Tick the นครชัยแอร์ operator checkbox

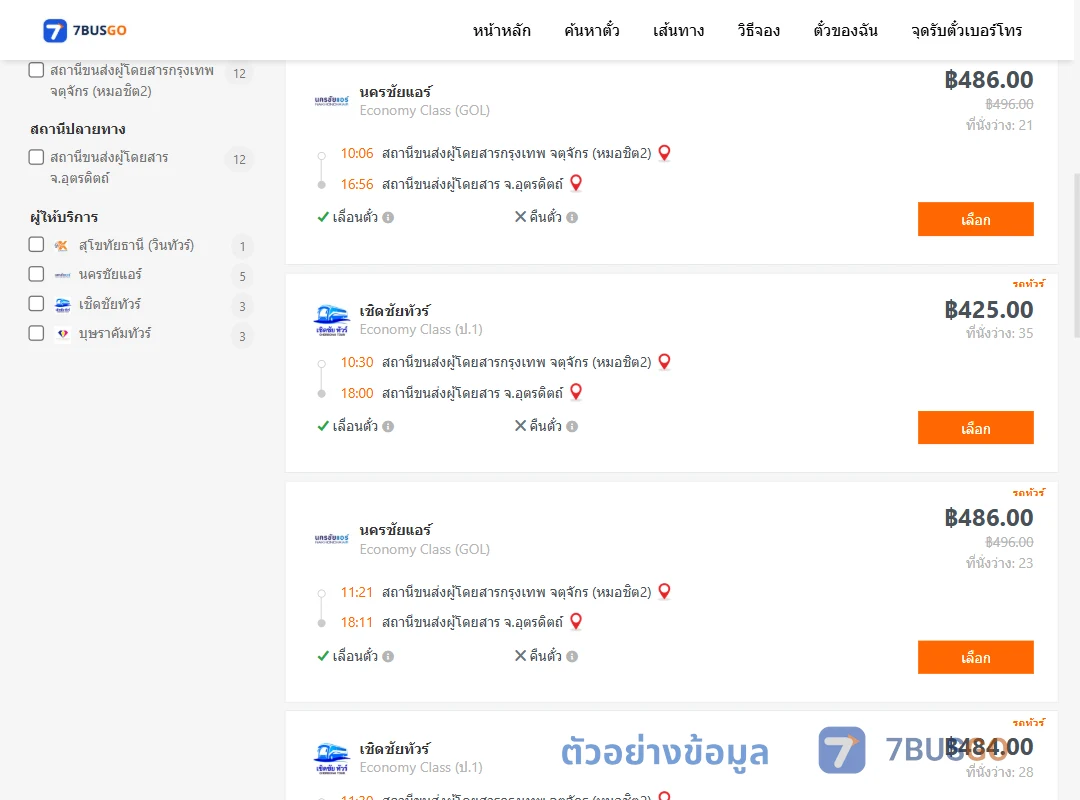point(37,274)
